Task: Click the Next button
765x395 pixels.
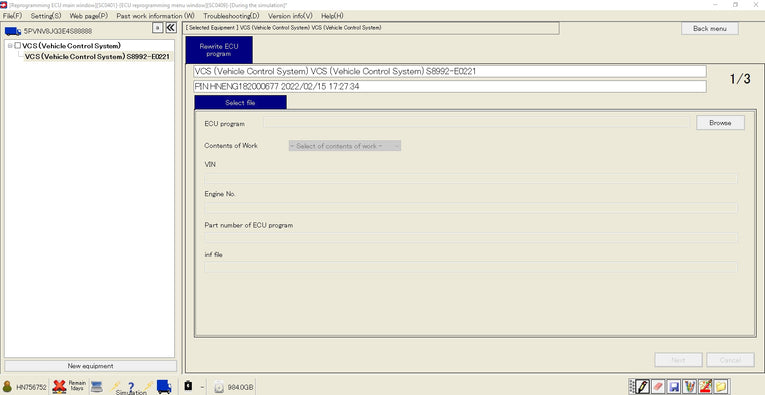Action: pos(678,360)
